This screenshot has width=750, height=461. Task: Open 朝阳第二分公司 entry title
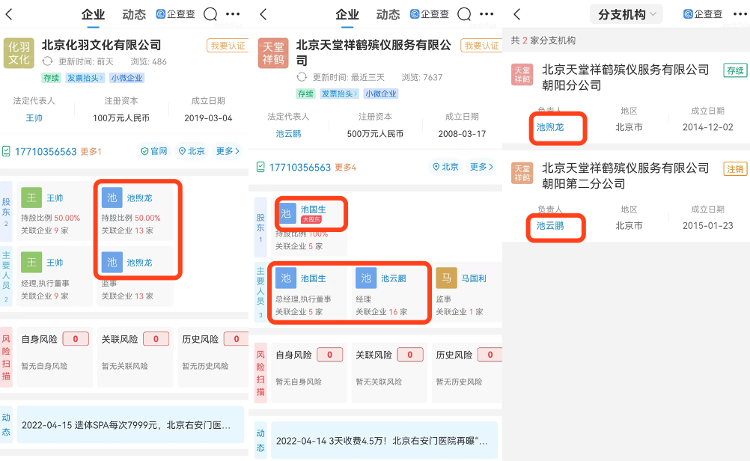tap(625, 176)
